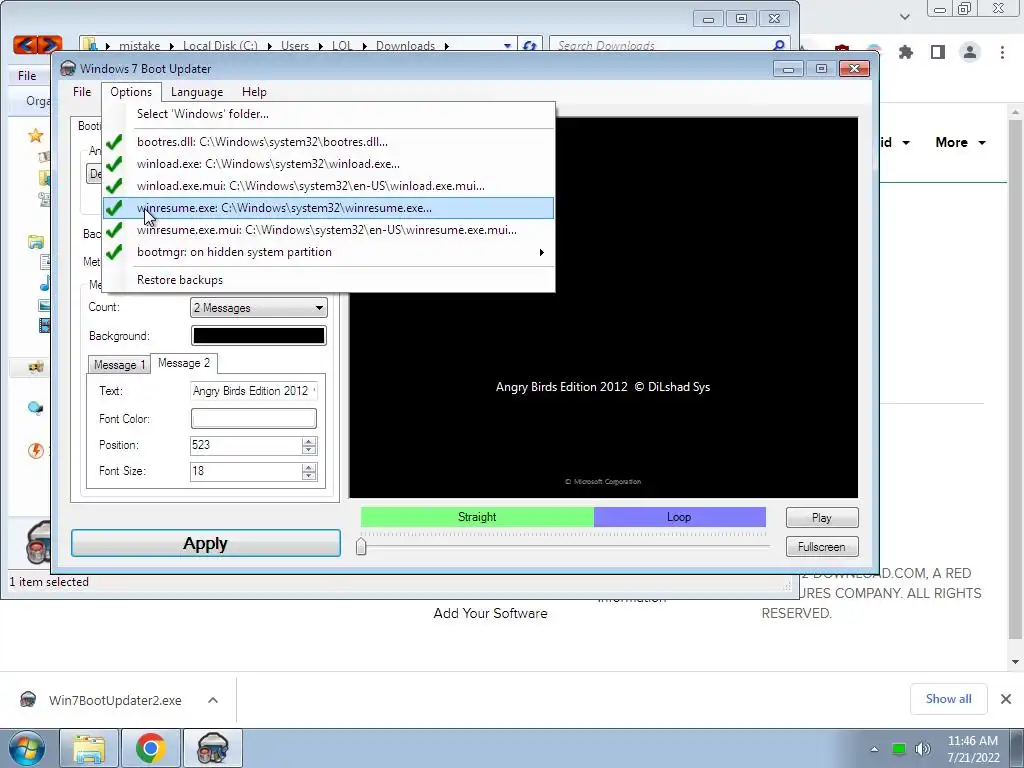Toggle Chrome side panel icon
The height and width of the screenshot is (768, 1024).
[x=938, y=52]
